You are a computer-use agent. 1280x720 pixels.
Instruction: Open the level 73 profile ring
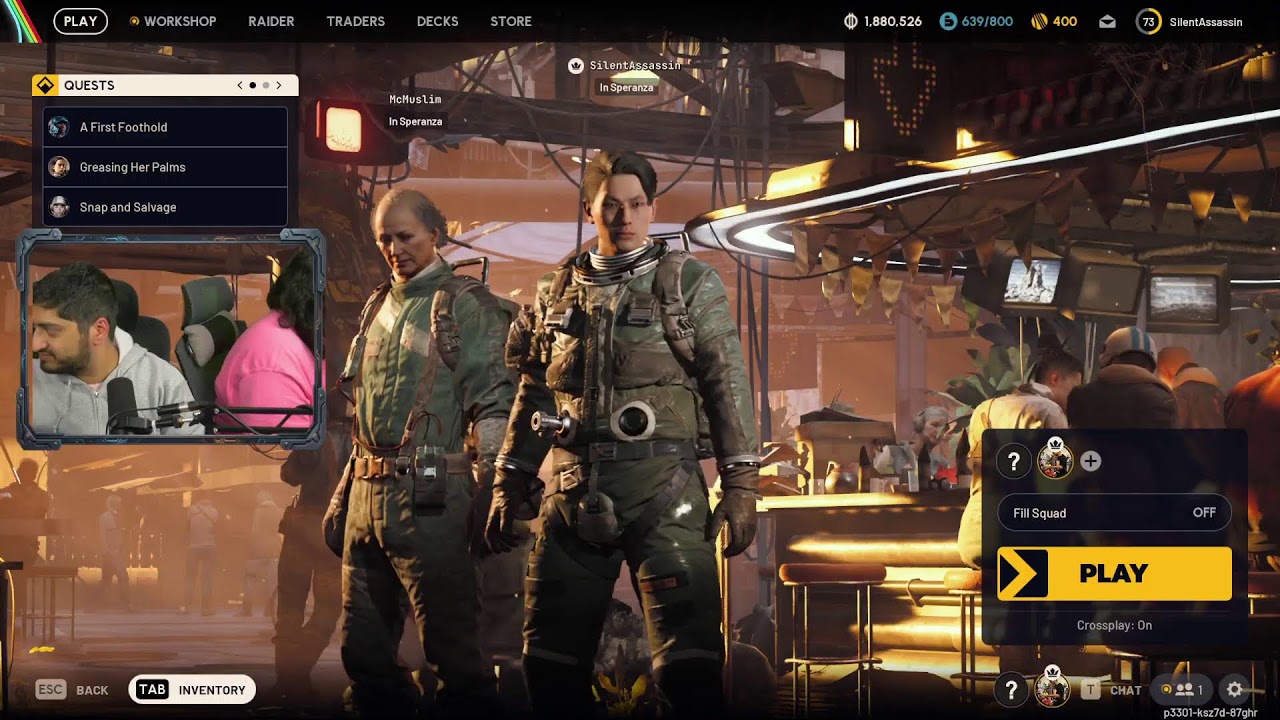coord(1148,22)
